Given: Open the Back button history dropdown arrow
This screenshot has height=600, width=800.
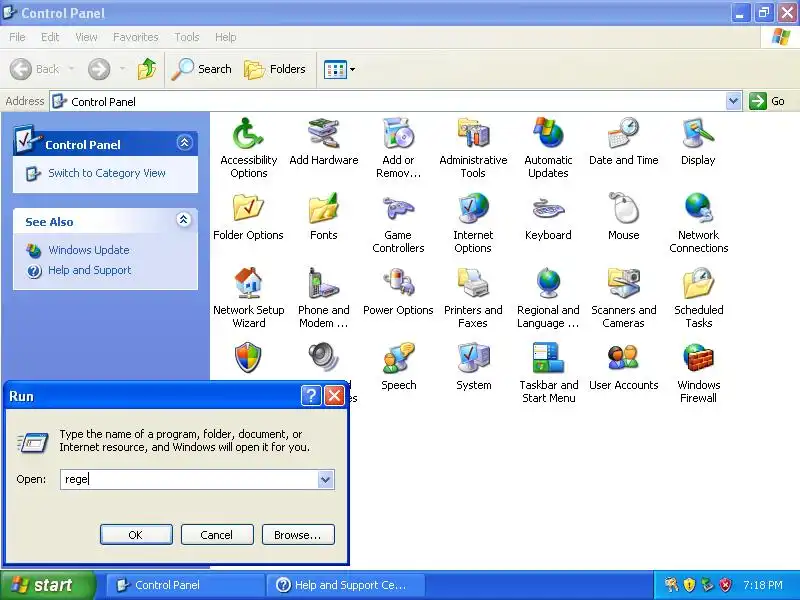Looking at the screenshot, I should pyautogui.click(x=71, y=69).
